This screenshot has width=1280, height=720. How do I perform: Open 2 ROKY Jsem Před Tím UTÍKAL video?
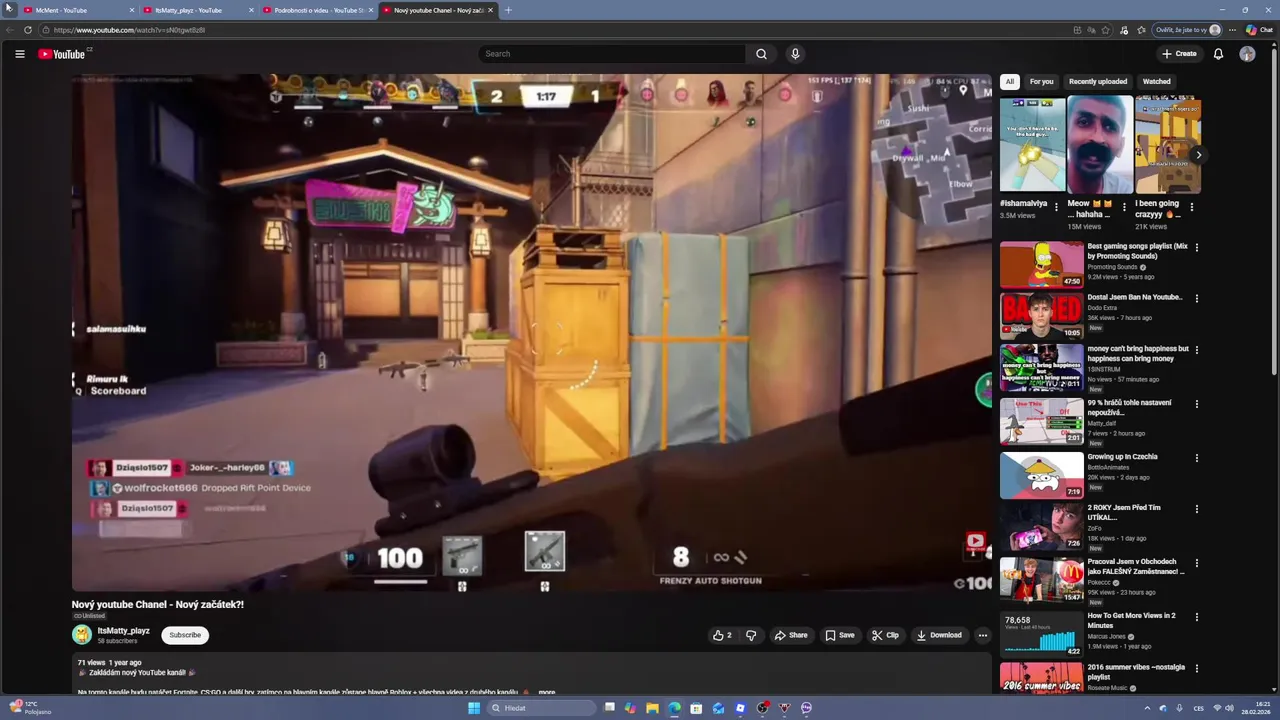point(1042,527)
